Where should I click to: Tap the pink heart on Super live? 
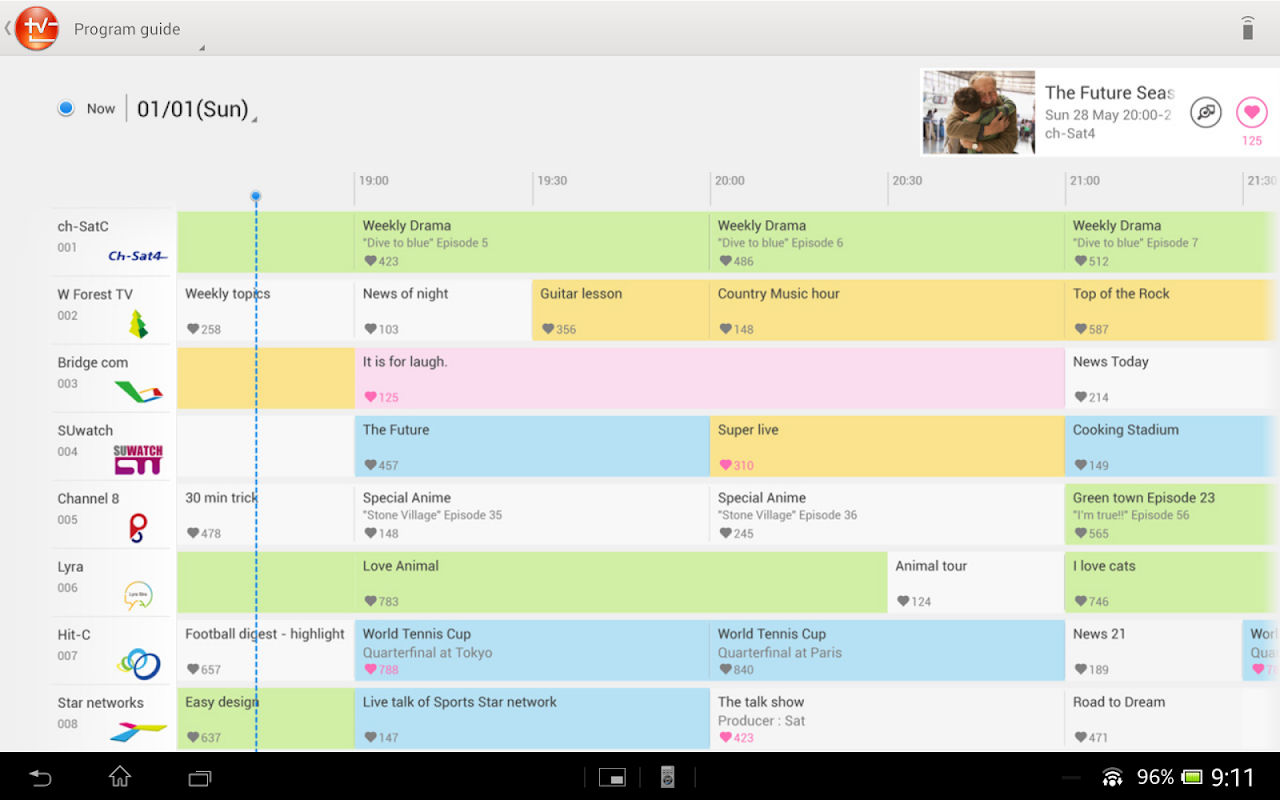coord(725,465)
